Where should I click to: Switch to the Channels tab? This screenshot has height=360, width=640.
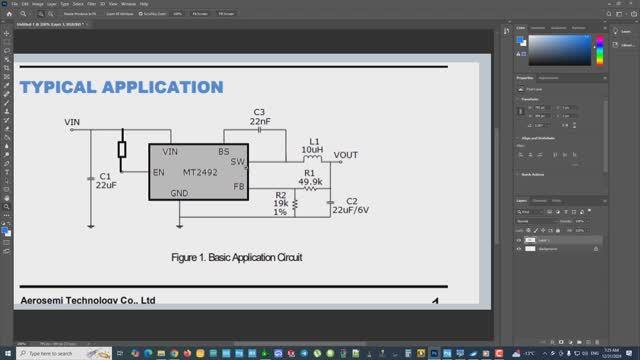pyautogui.click(x=539, y=201)
